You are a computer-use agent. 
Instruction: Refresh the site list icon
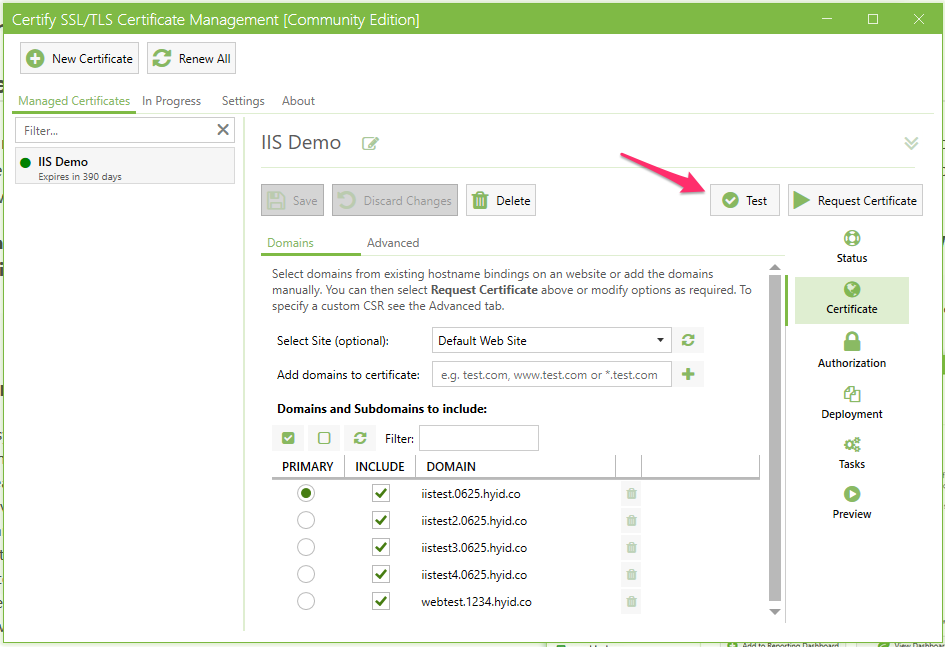tap(688, 340)
